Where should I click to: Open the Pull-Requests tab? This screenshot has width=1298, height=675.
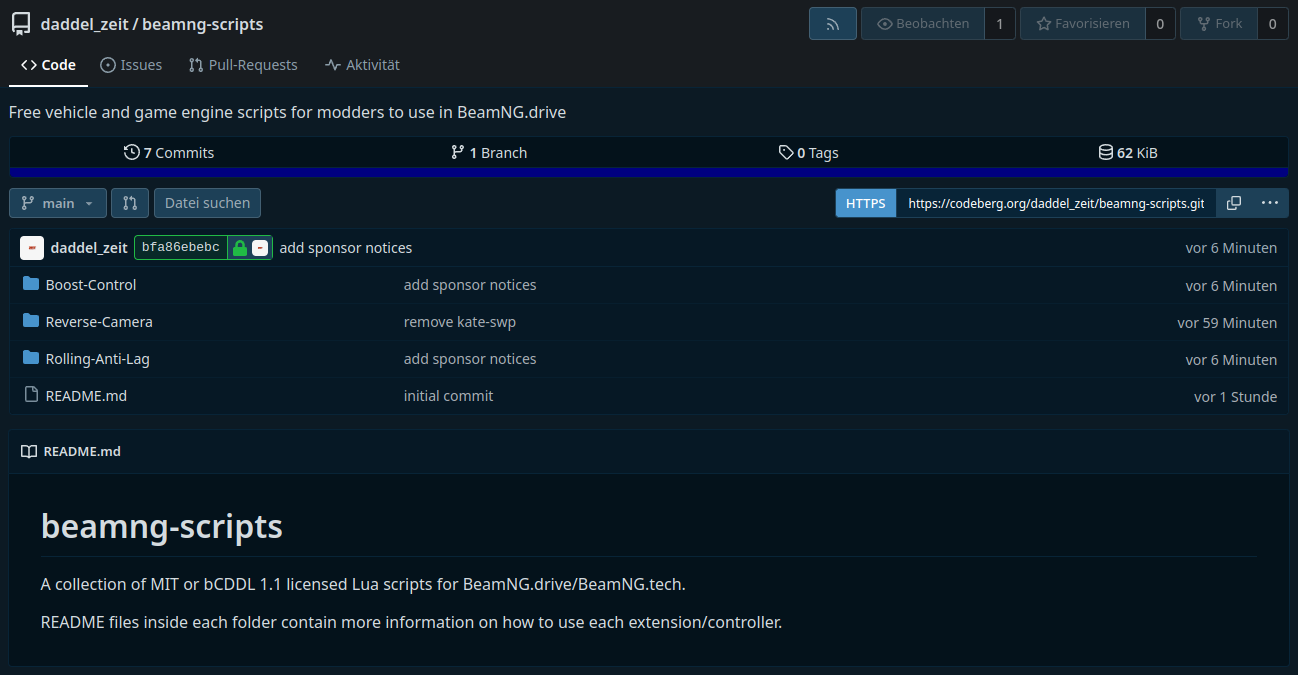(x=243, y=65)
